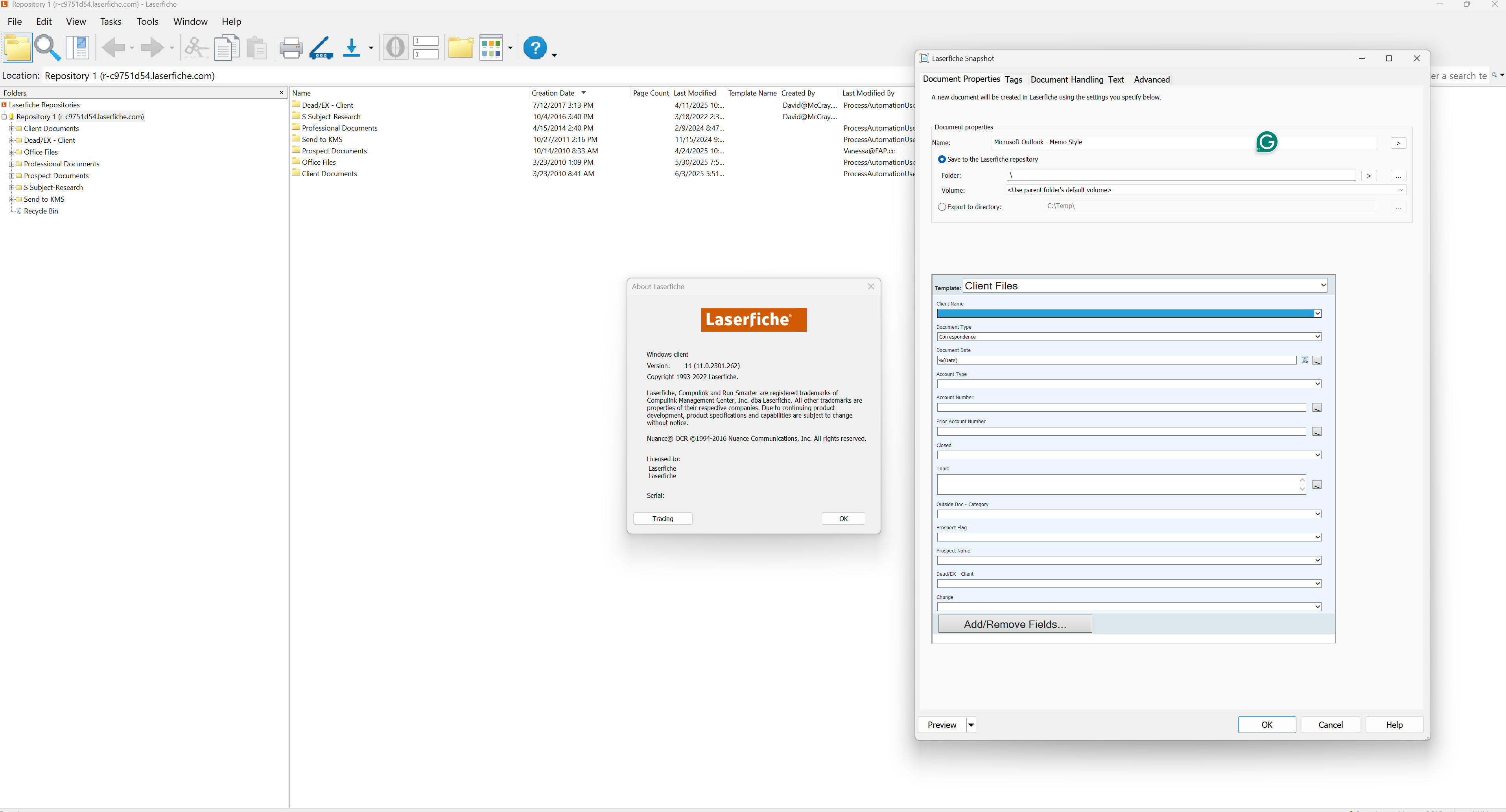Image resolution: width=1506 pixels, height=812 pixels.
Task: Paste using the clipboard icon
Action: pyautogui.click(x=257, y=47)
